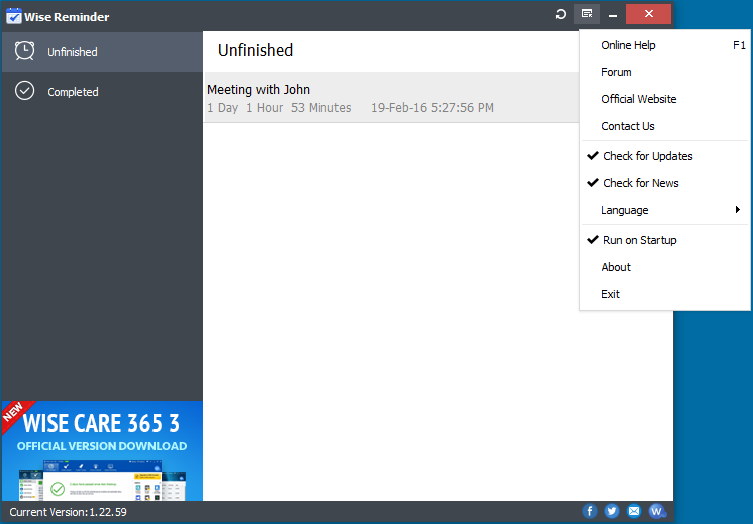
Task: Click the refresh icon in title bar
Action: click(562, 14)
